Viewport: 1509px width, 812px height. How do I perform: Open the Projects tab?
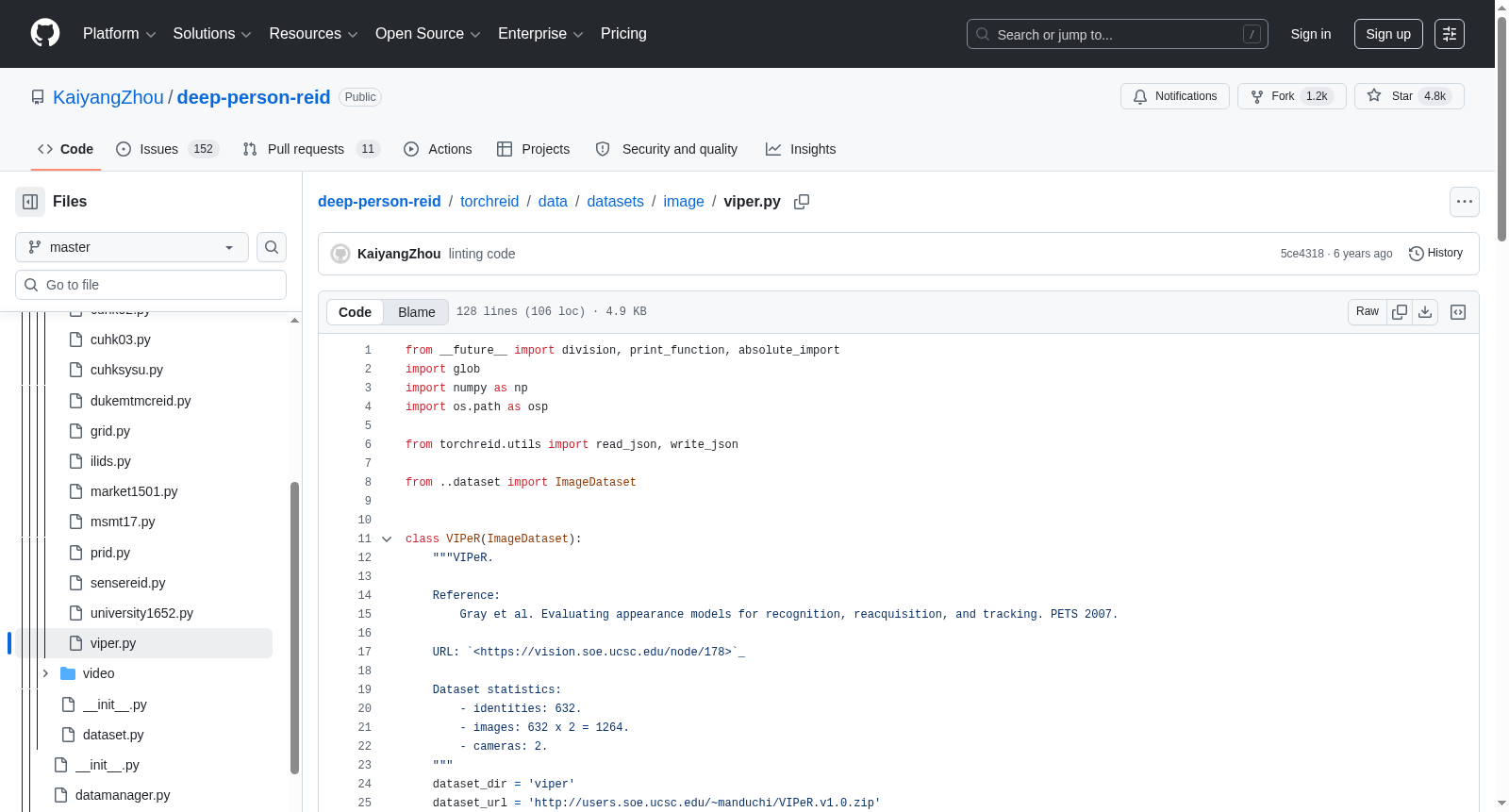coord(534,149)
